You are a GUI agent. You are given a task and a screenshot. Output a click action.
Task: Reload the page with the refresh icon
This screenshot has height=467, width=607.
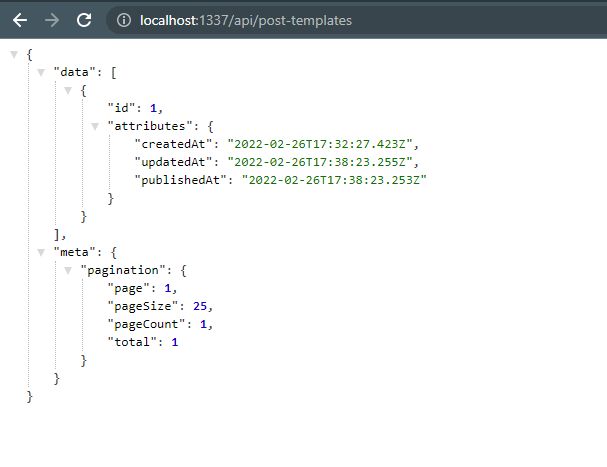pyautogui.click(x=84, y=20)
